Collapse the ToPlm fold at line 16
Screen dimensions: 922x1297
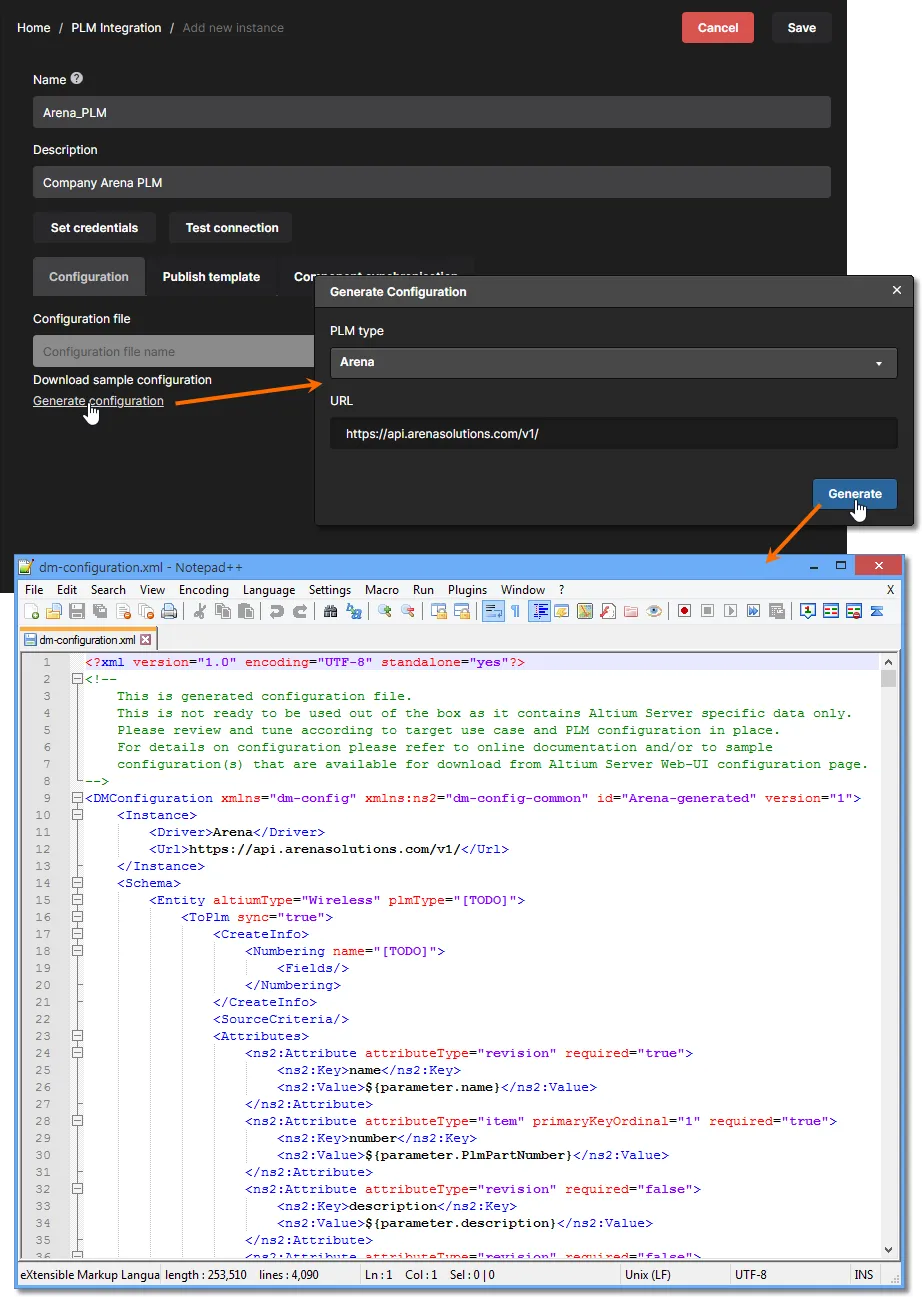(x=77, y=918)
